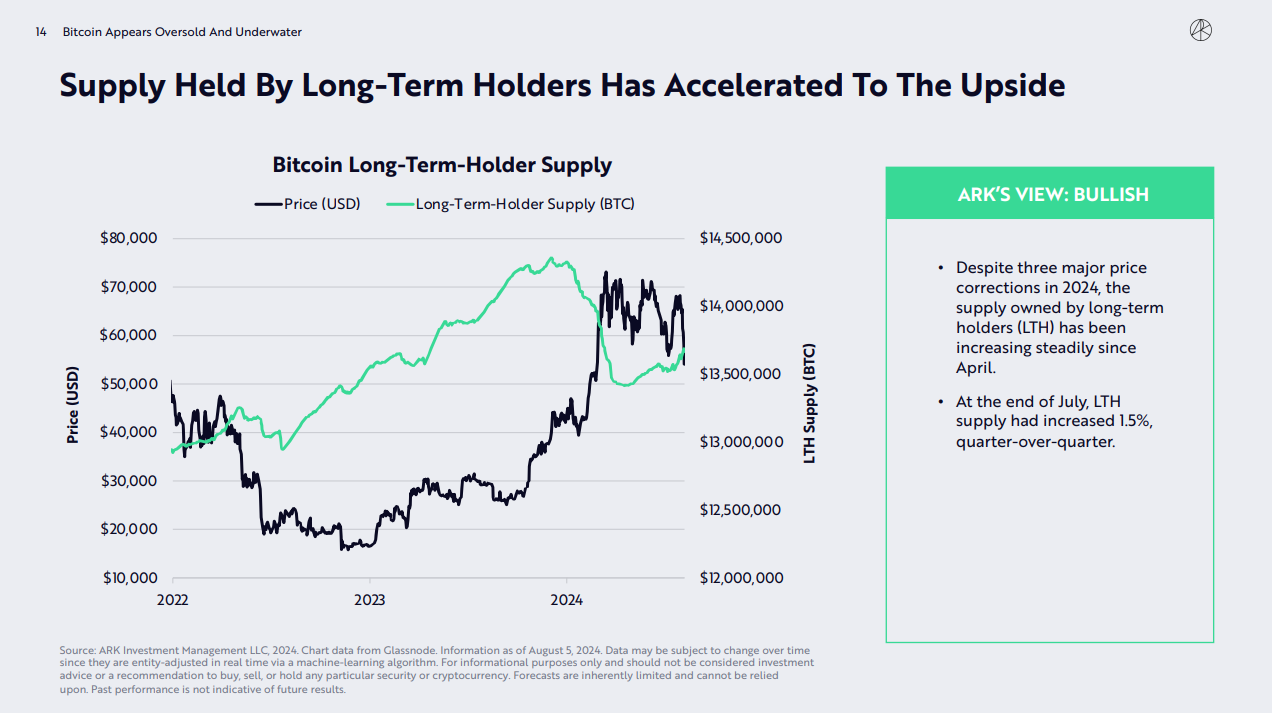
Task: Click the $12,000,000 LTH supply axis label
Action: 741,578
